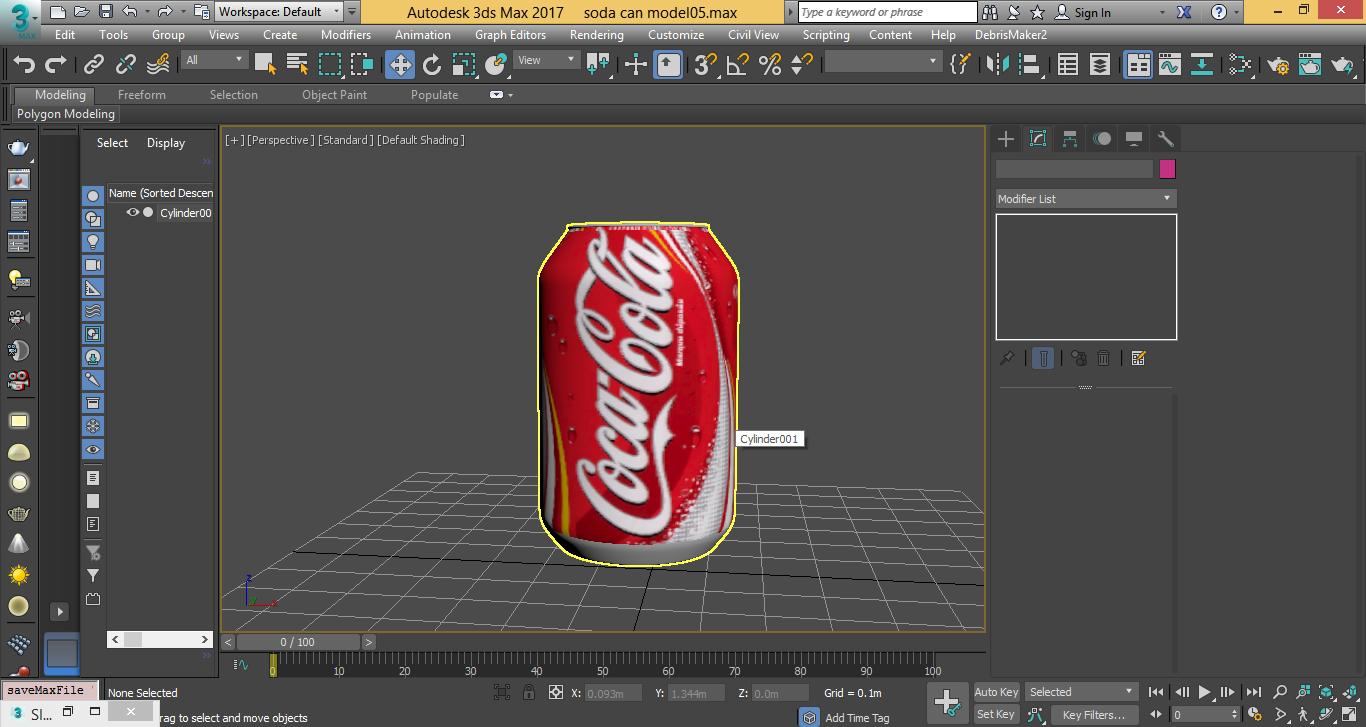The height and width of the screenshot is (727, 1366).
Task: Open the selection filter All dropdown
Action: tap(214, 60)
